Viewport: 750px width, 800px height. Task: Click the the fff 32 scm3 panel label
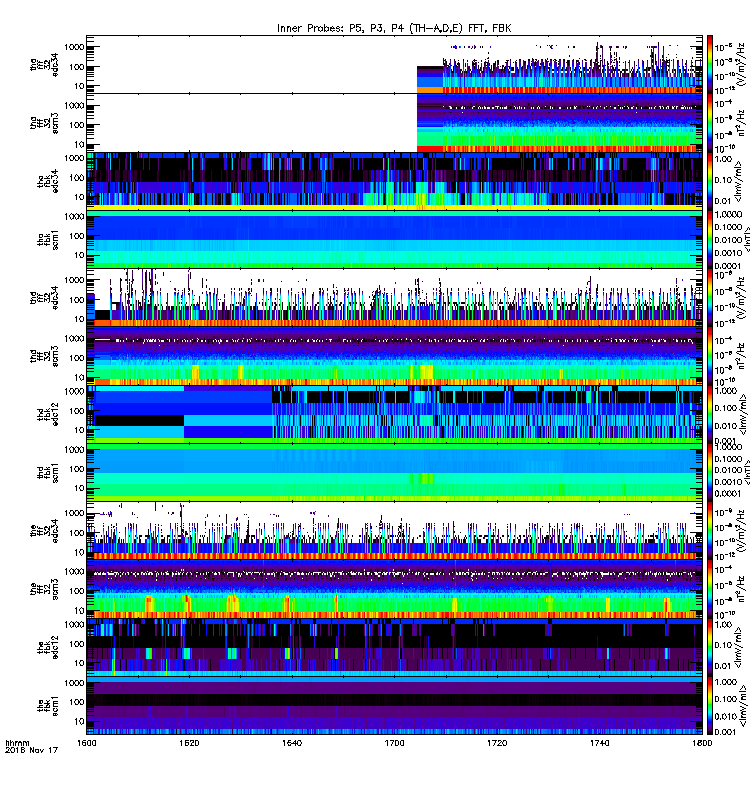[44, 589]
